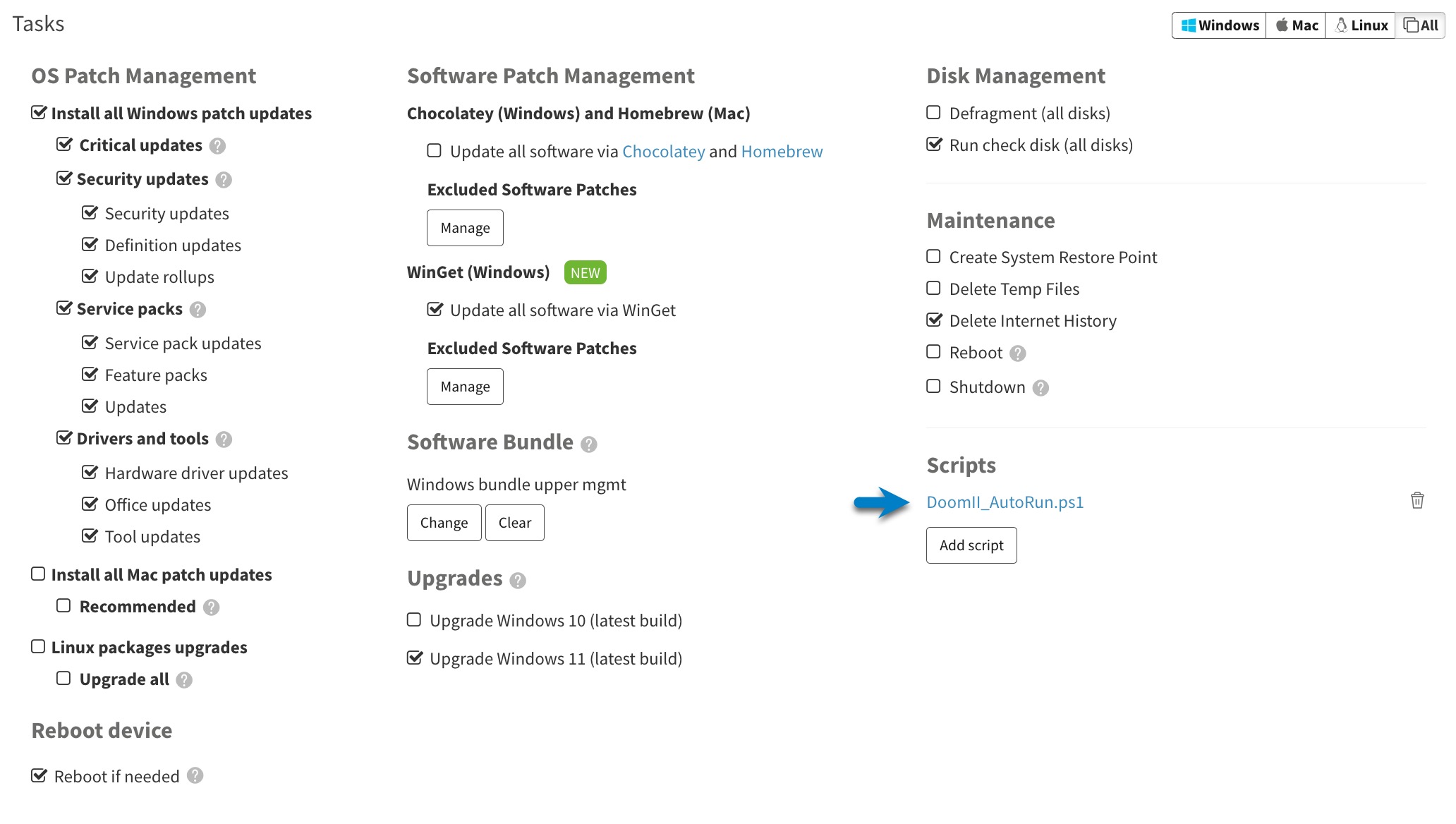Screen dimensions: 1456x824
Task: Enable Create System Restore Point
Action: pos(933,257)
